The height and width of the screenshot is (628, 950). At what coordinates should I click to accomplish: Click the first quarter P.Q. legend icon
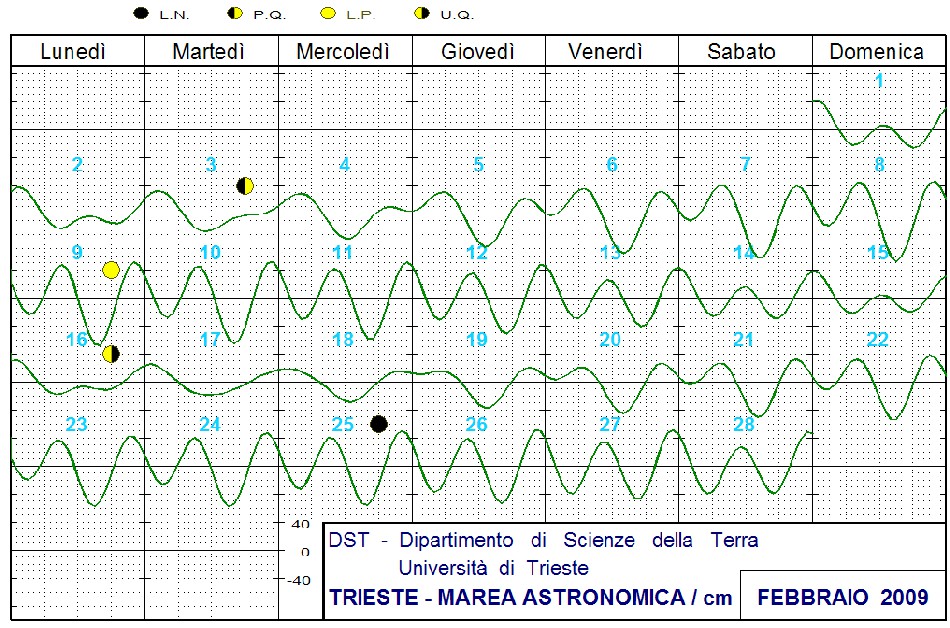click(234, 13)
